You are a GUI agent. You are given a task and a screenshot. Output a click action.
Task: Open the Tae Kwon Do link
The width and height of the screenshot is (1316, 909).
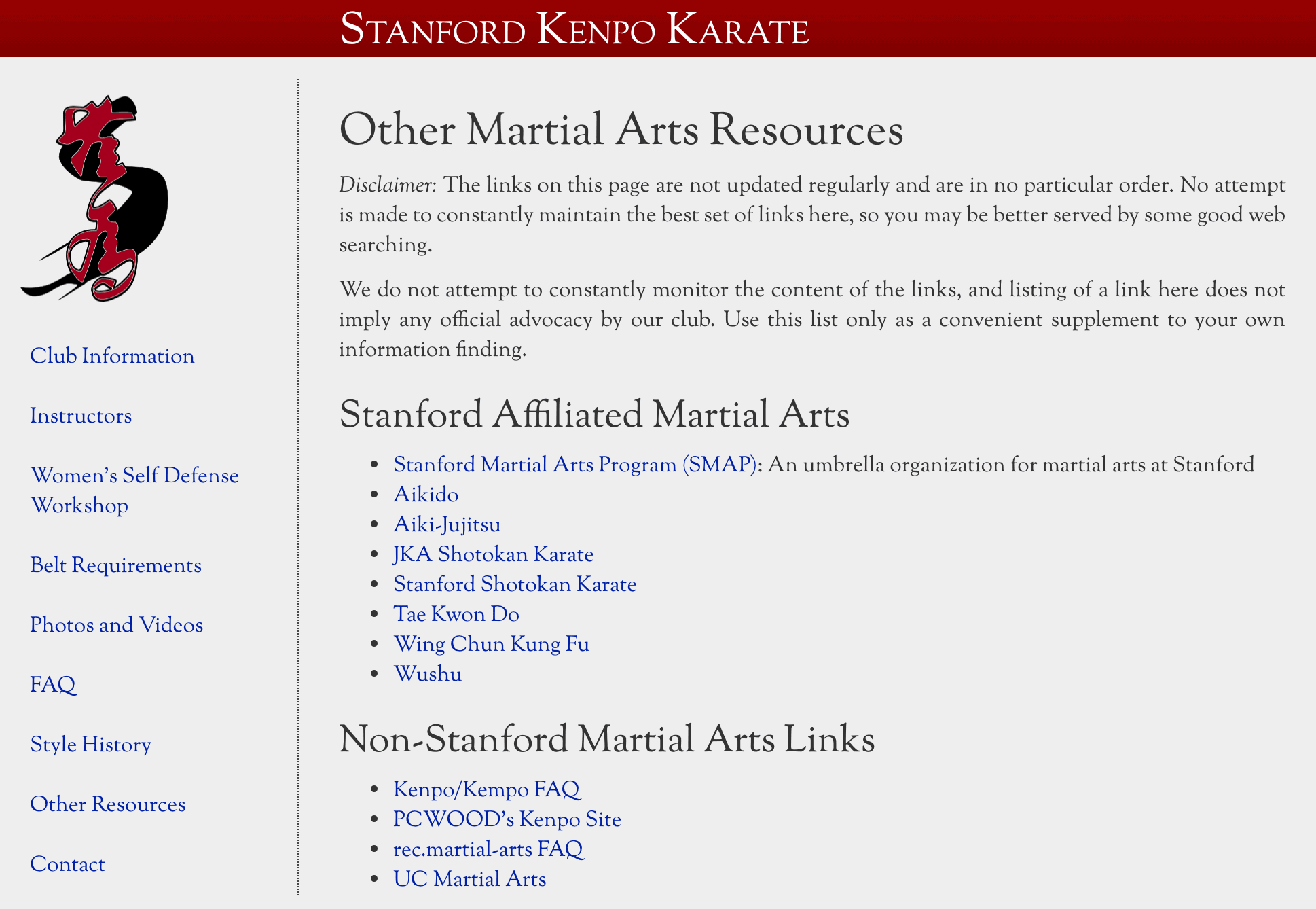point(456,614)
